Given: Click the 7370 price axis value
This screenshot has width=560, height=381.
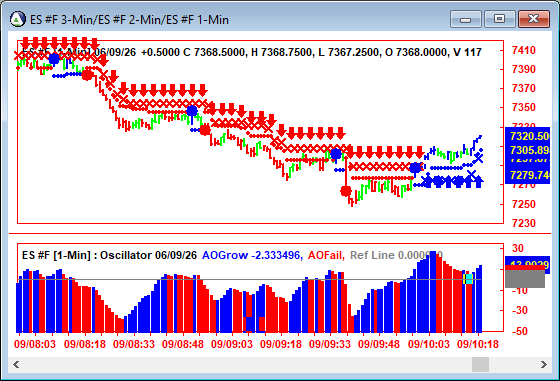Looking at the screenshot, I should point(524,88).
